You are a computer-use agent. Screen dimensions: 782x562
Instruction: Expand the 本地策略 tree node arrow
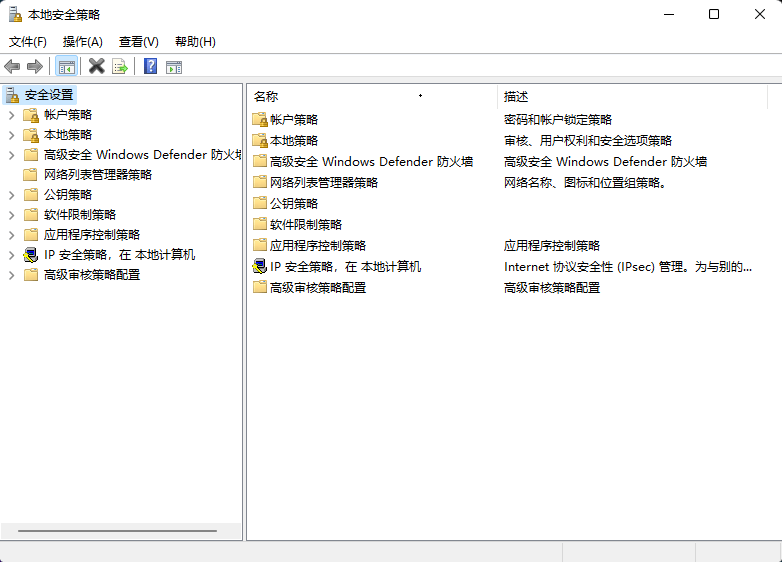pos(11,135)
